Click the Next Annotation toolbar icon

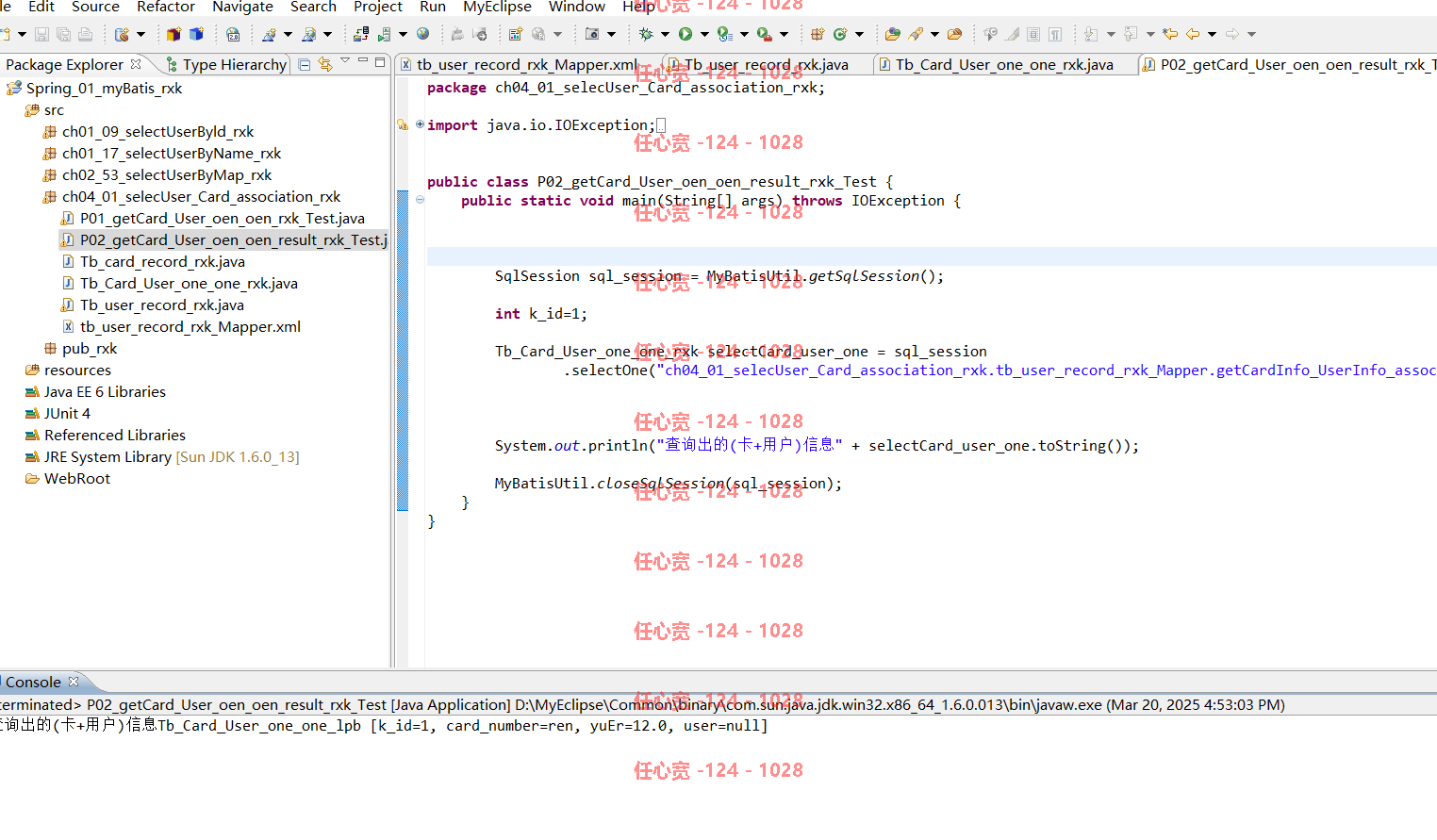[x=1092, y=34]
